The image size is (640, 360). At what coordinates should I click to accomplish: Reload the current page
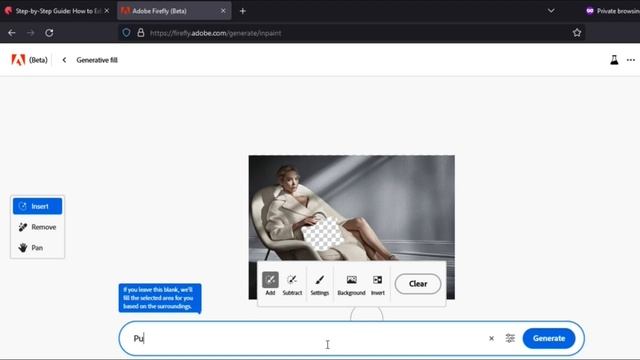point(49,33)
